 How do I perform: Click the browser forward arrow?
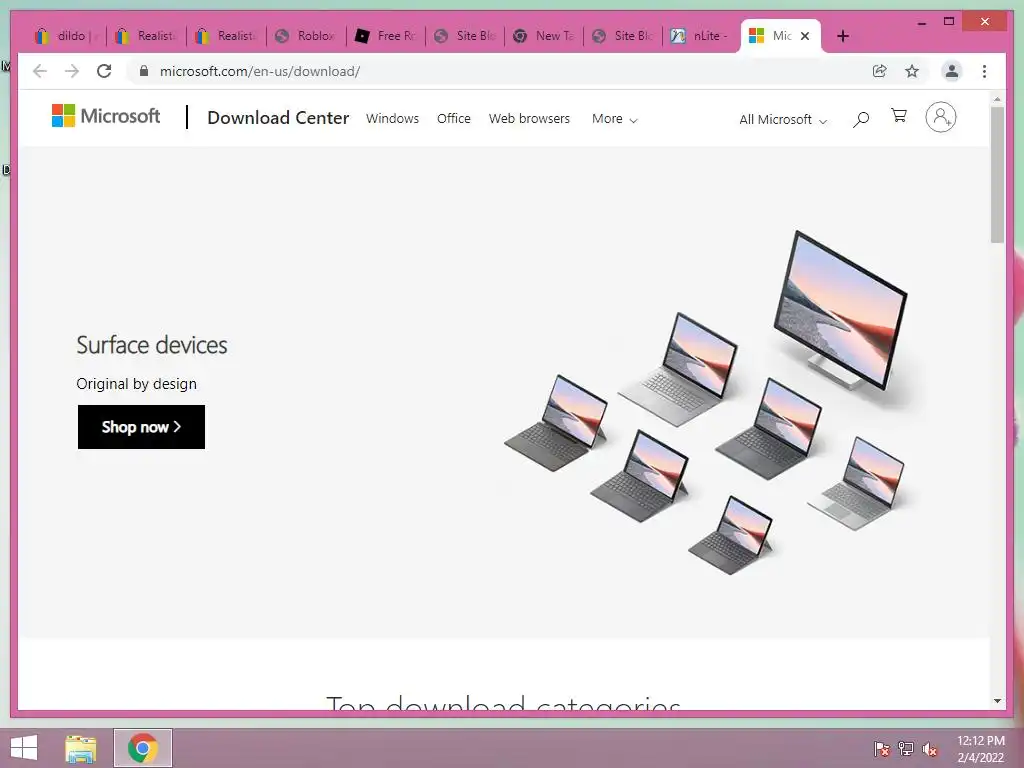tap(72, 71)
